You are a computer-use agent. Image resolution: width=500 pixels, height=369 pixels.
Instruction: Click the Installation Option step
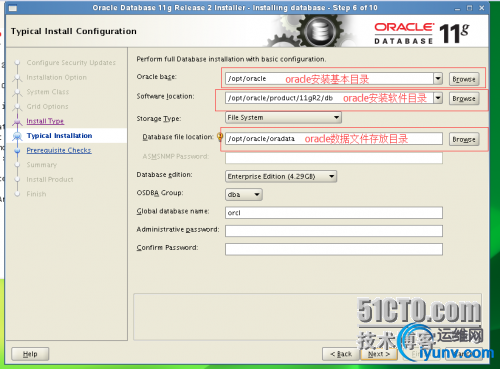point(56,77)
